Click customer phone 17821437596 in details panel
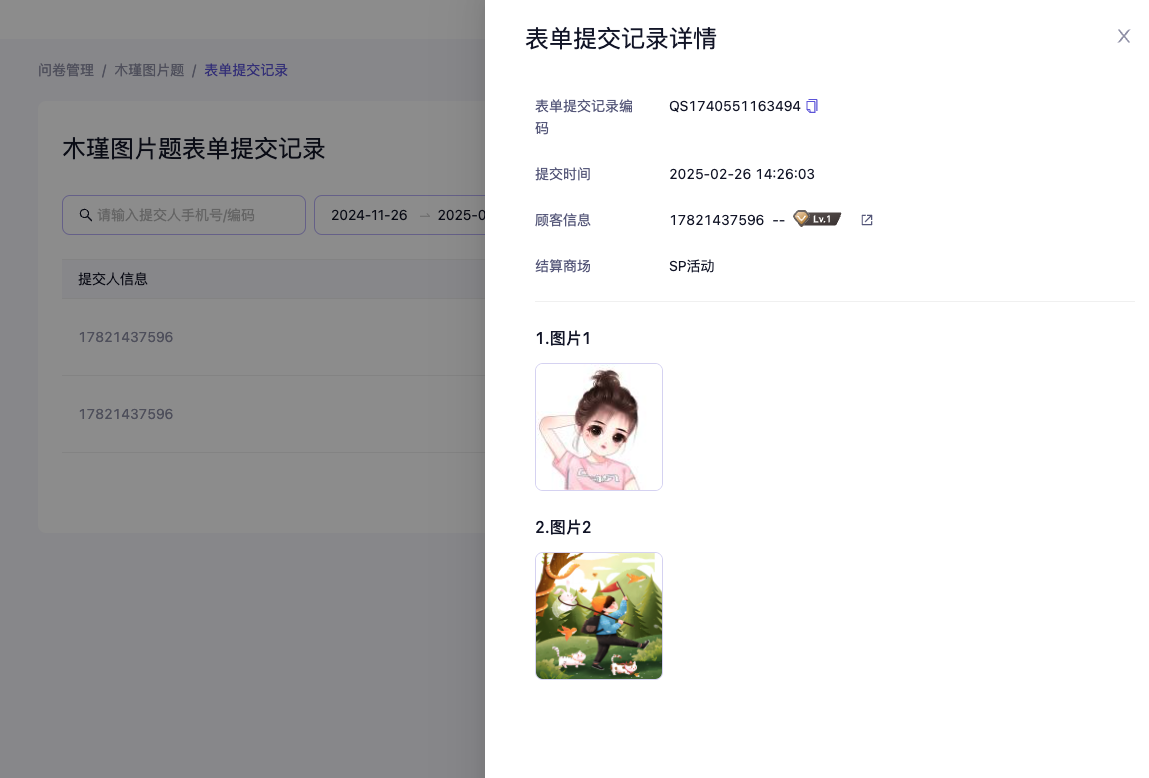The width and height of the screenshot is (1149, 778). click(716, 220)
